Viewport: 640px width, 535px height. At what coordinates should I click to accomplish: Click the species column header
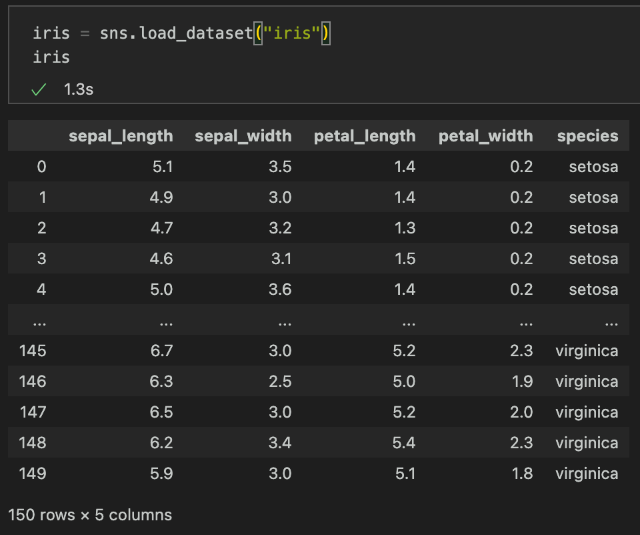point(588,136)
